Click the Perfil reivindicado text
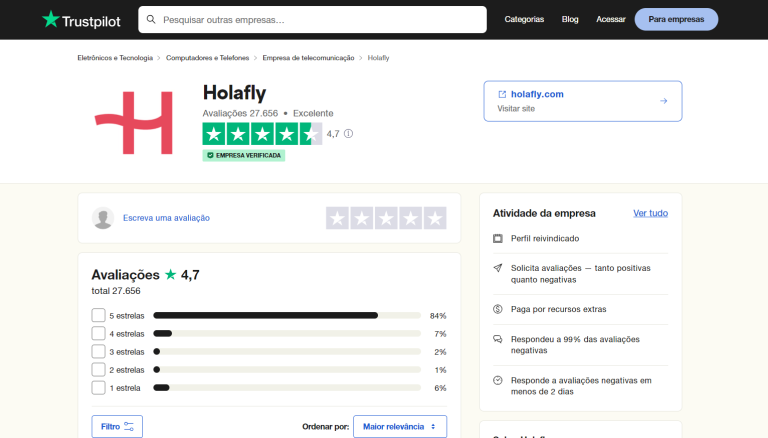This screenshot has height=438, width=768. pyautogui.click(x=545, y=239)
